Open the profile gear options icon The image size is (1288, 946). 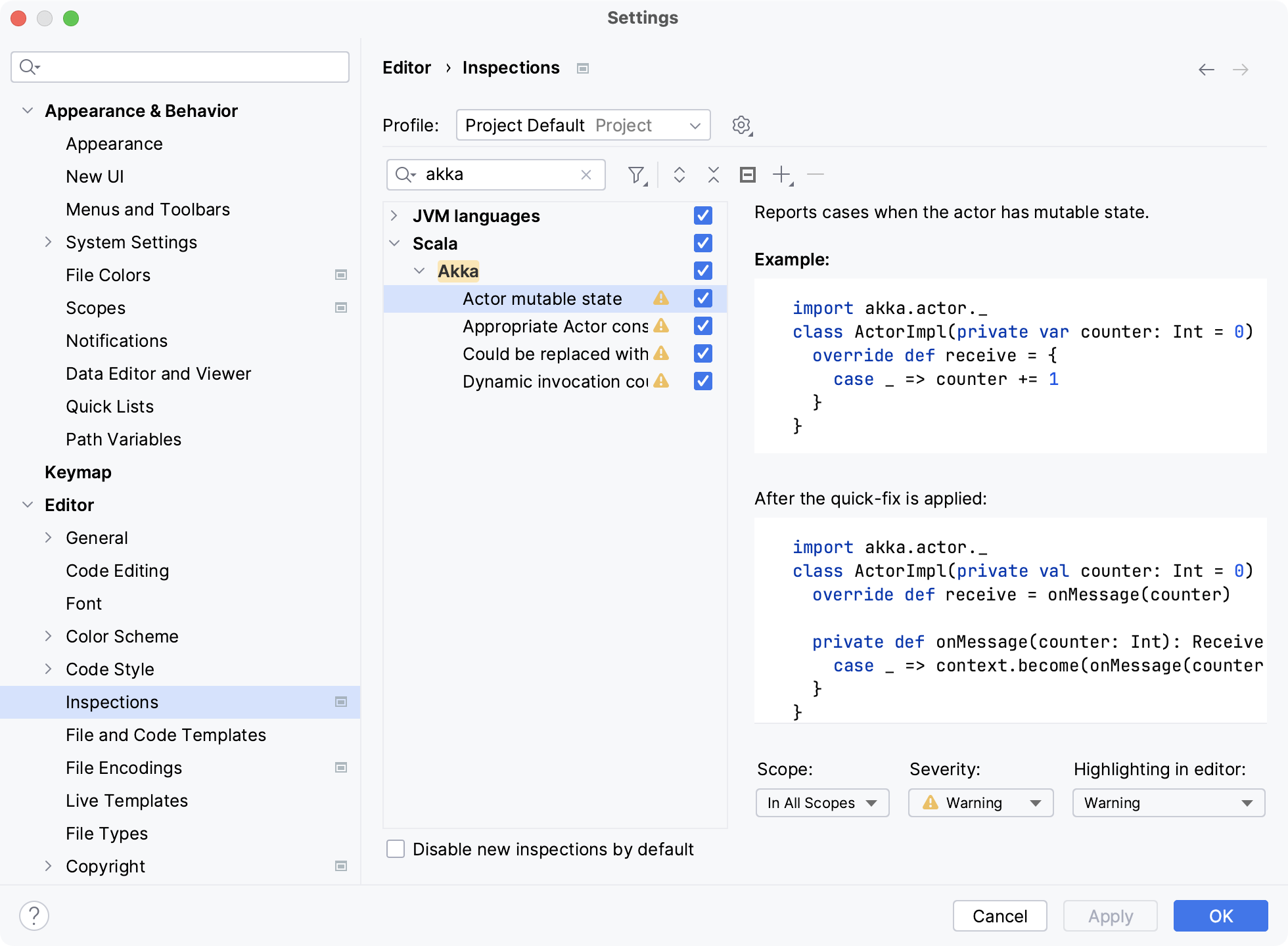click(x=742, y=125)
